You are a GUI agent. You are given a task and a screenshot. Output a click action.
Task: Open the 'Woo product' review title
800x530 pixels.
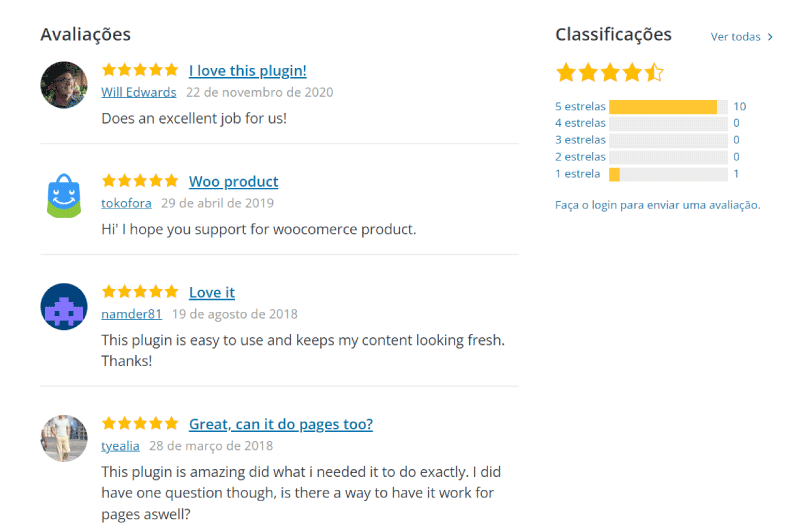pyautogui.click(x=234, y=181)
